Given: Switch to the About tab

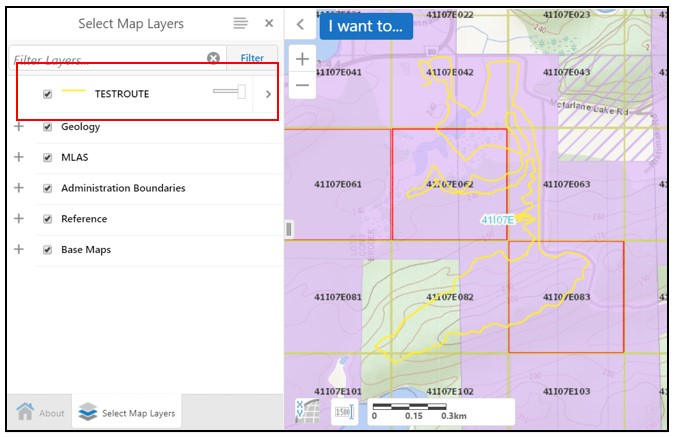Looking at the screenshot, I should 40,412.
